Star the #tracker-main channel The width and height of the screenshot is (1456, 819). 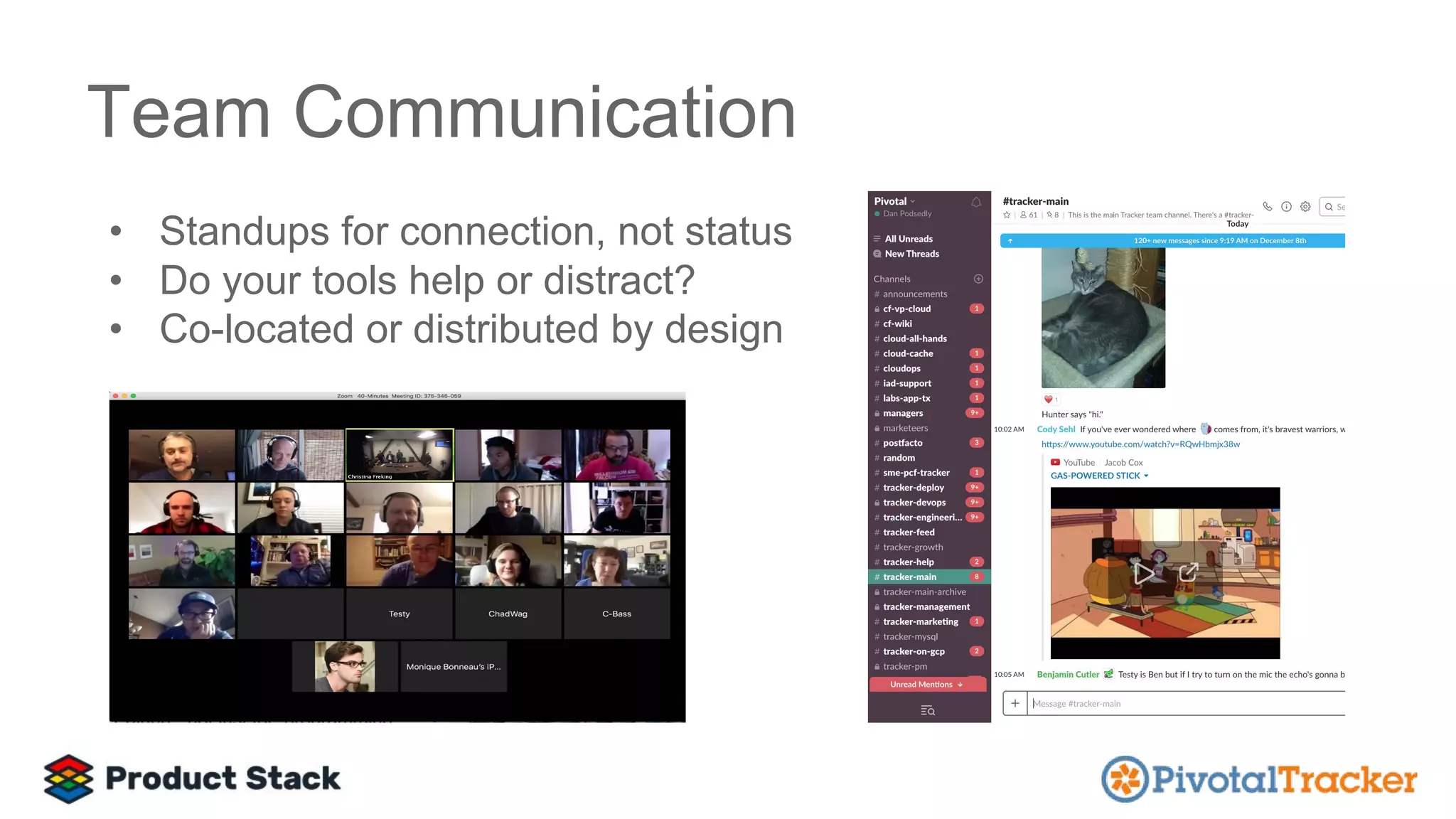(x=1007, y=215)
